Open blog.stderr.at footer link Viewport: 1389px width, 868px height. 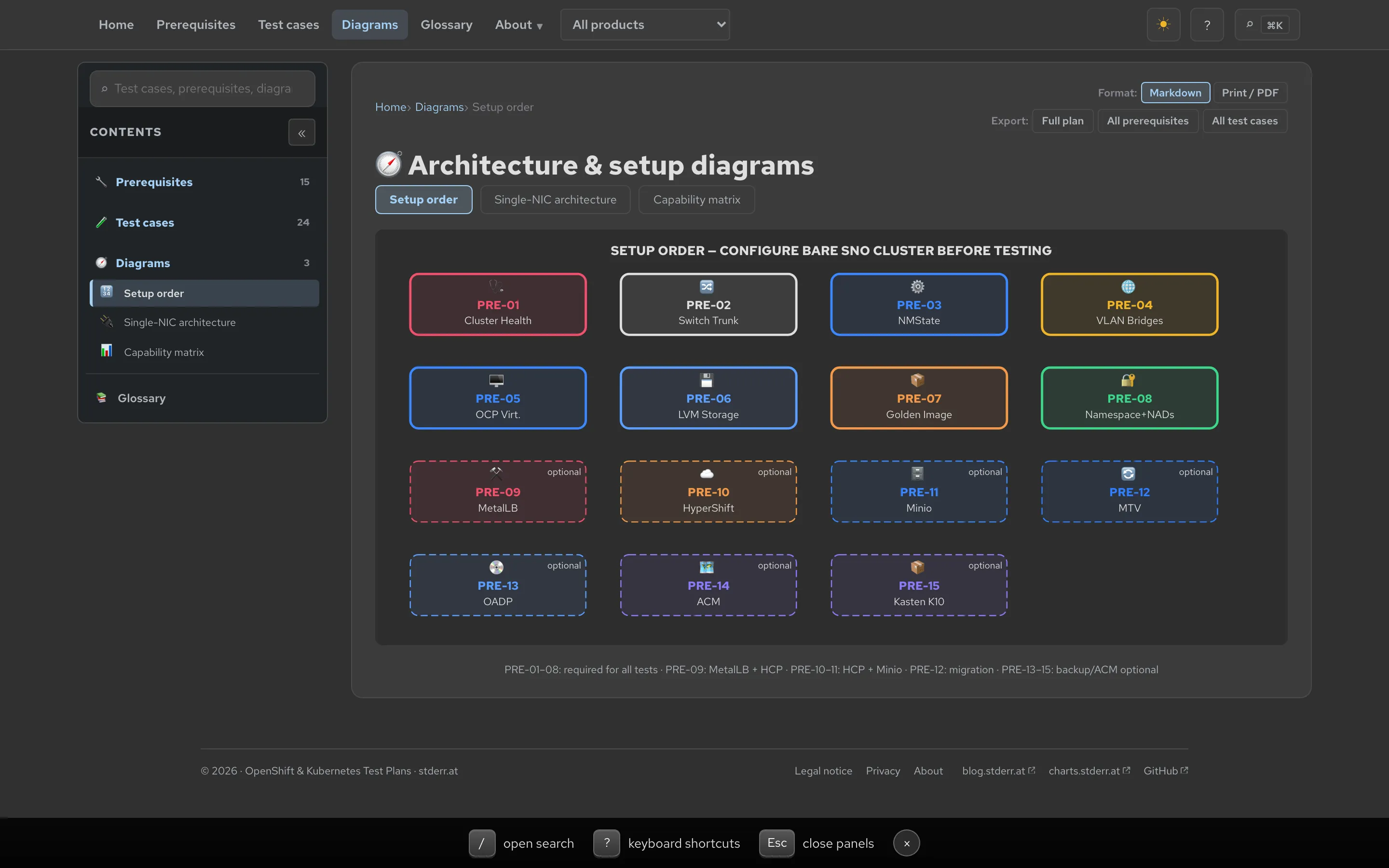(998, 771)
